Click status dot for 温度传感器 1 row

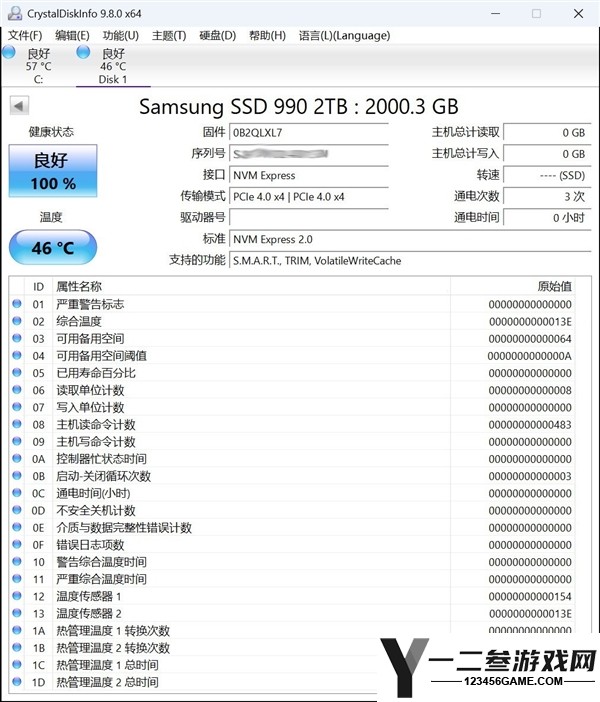click(17, 595)
